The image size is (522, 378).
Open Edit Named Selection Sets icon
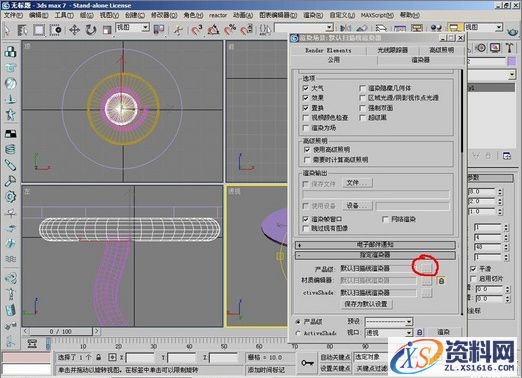265,30
